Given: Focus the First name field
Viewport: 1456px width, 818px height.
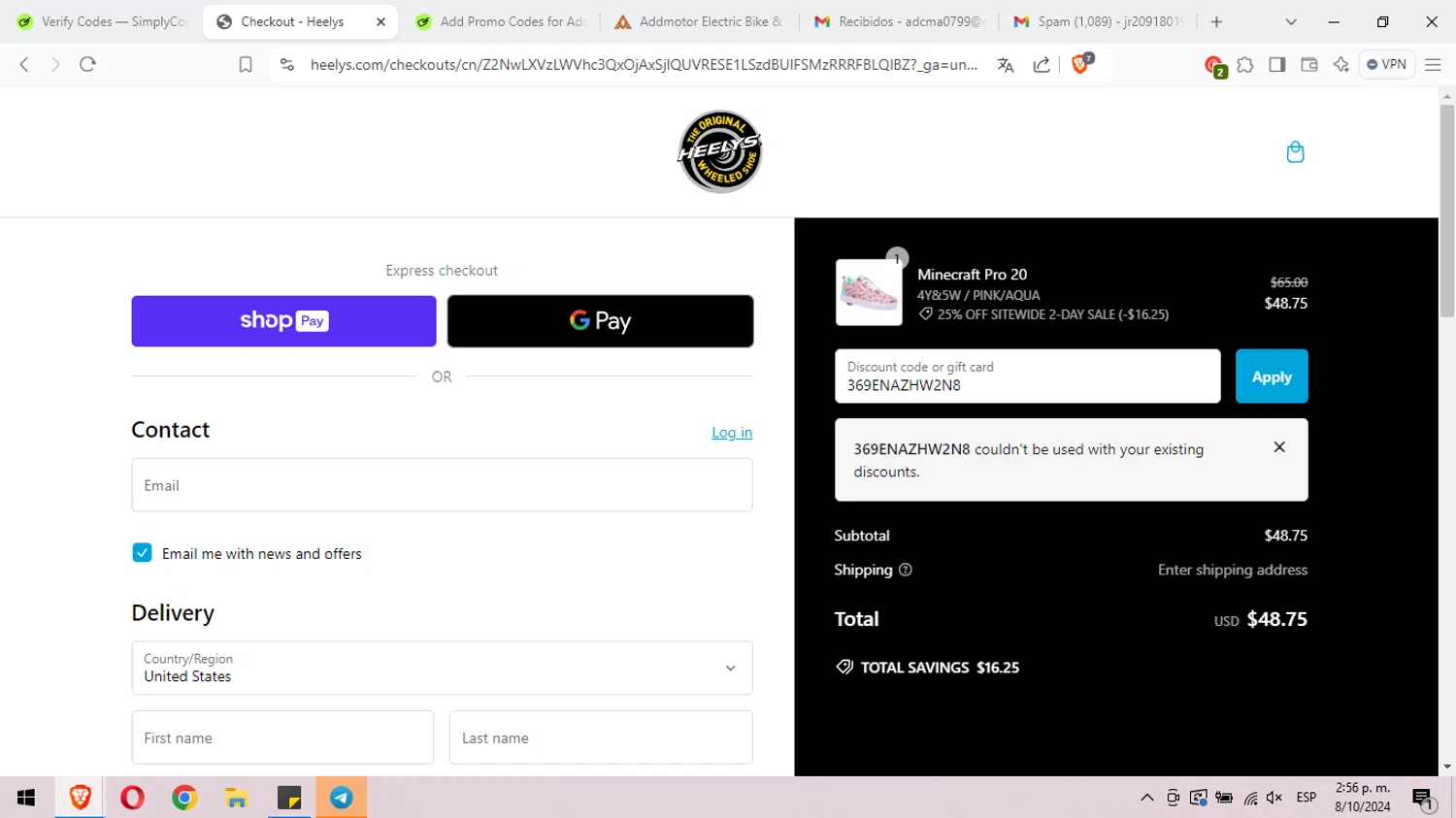Looking at the screenshot, I should [x=282, y=737].
